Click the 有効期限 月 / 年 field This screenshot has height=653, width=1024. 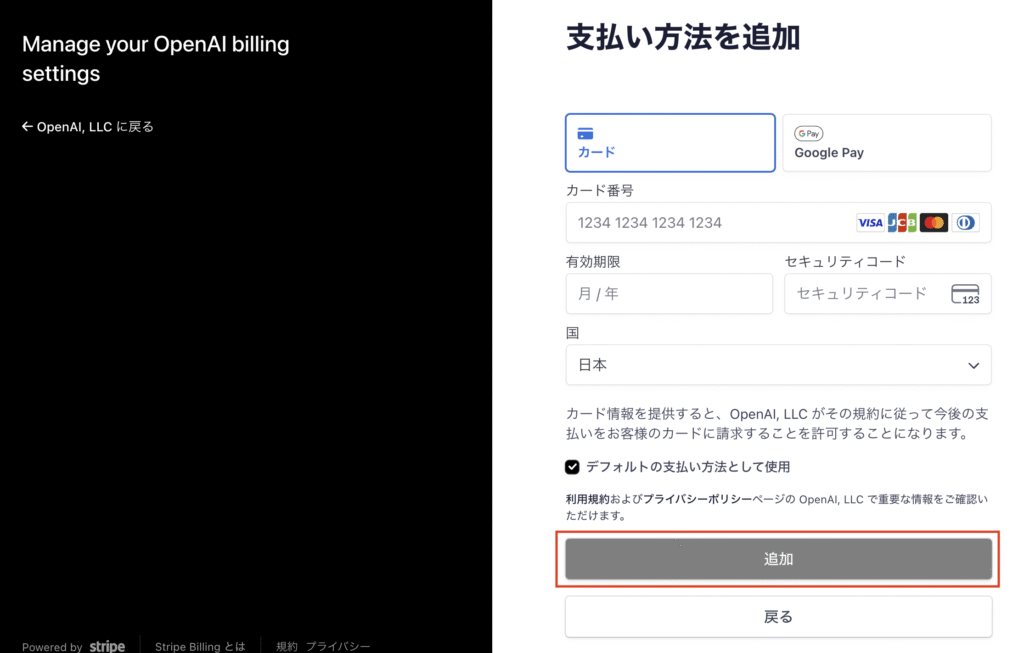(669, 294)
